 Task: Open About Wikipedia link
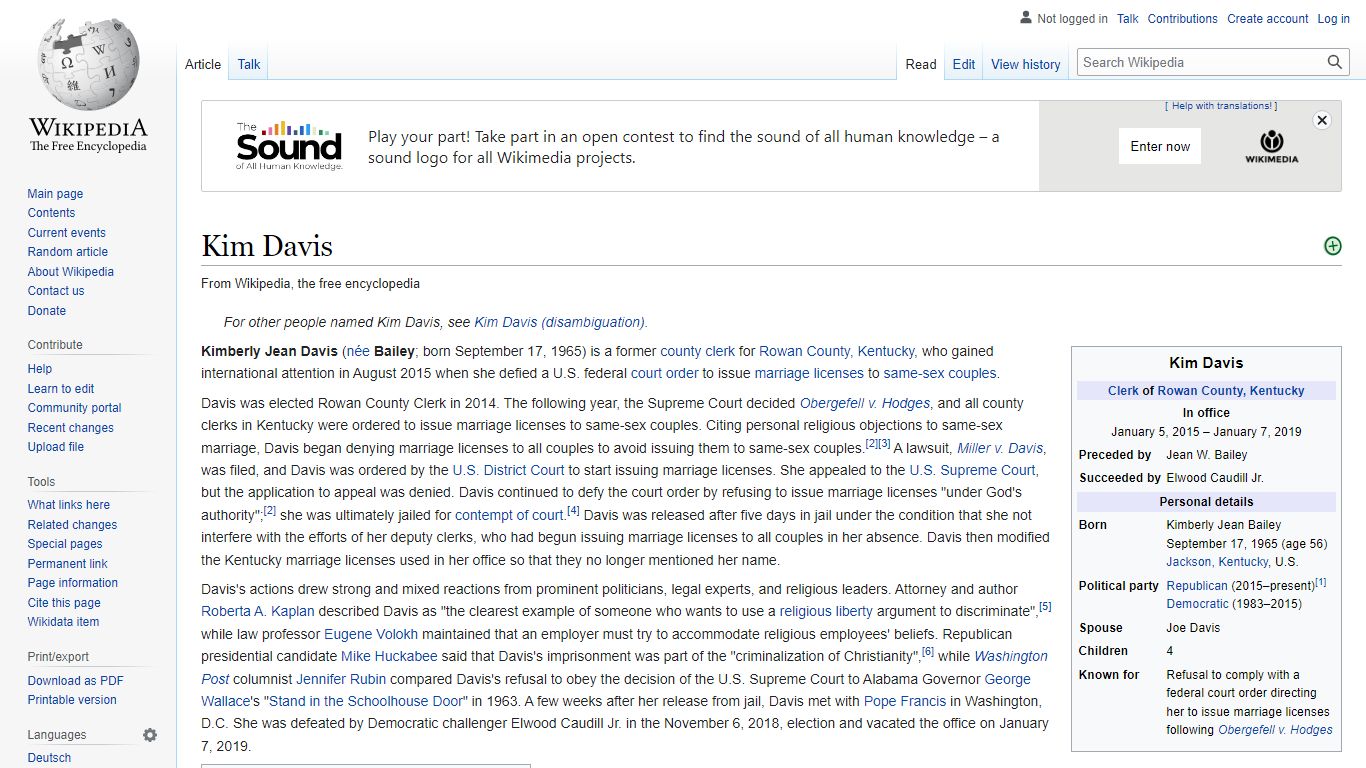pos(71,272)
